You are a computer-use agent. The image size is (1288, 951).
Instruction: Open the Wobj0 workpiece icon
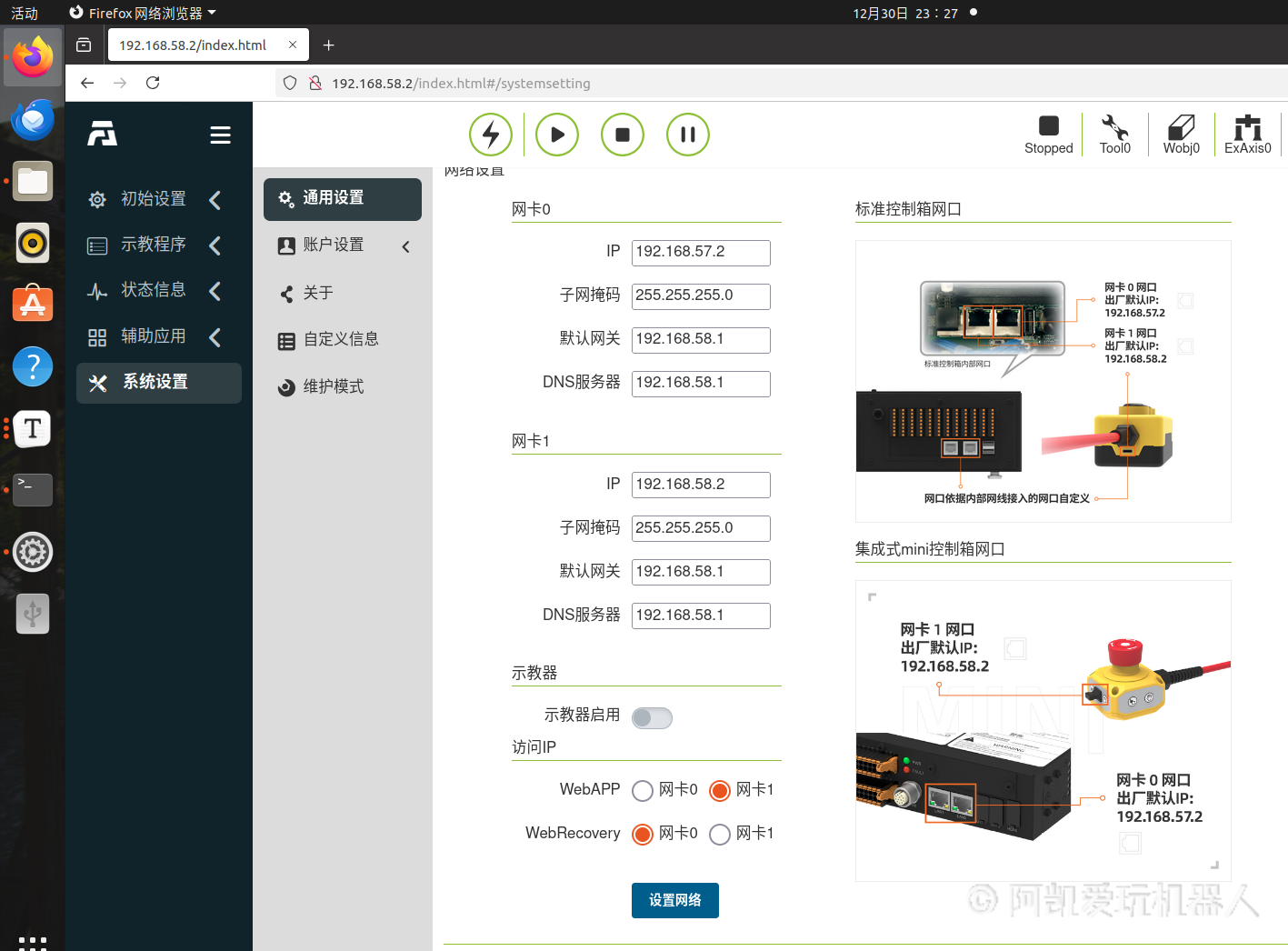pos(1181,135)
